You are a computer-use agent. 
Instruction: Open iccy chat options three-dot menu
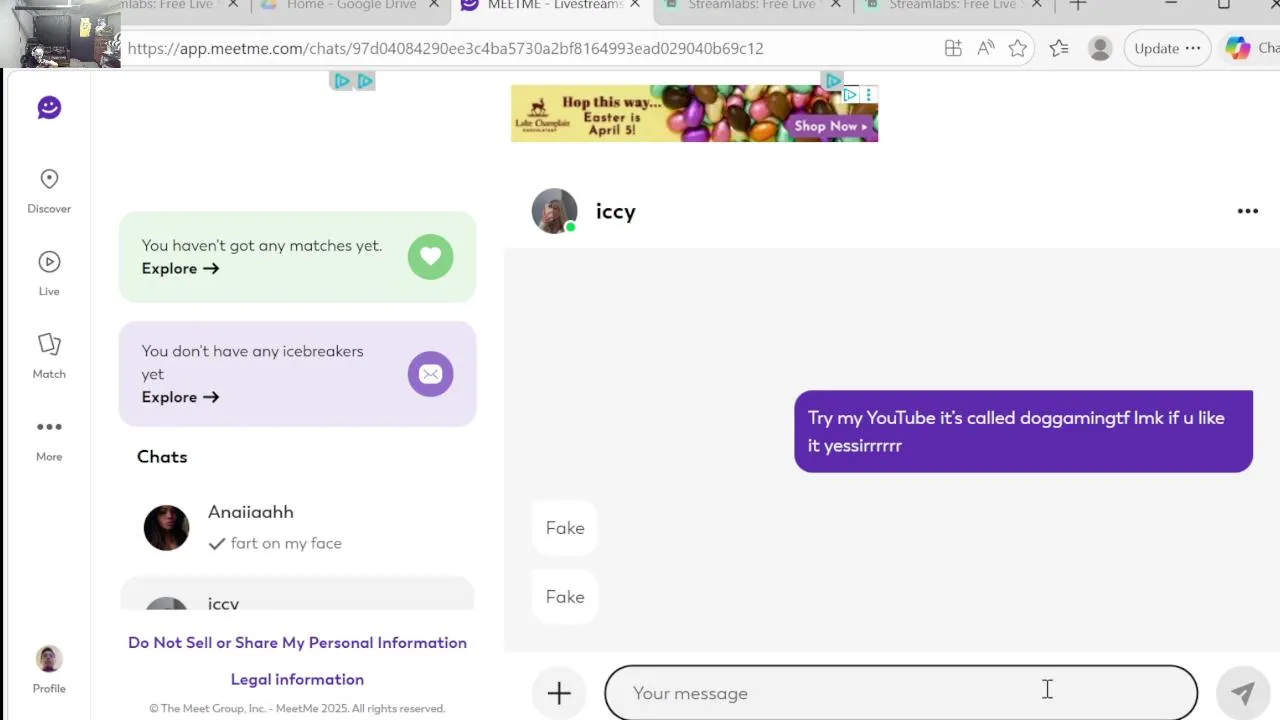pos(1248,211)
